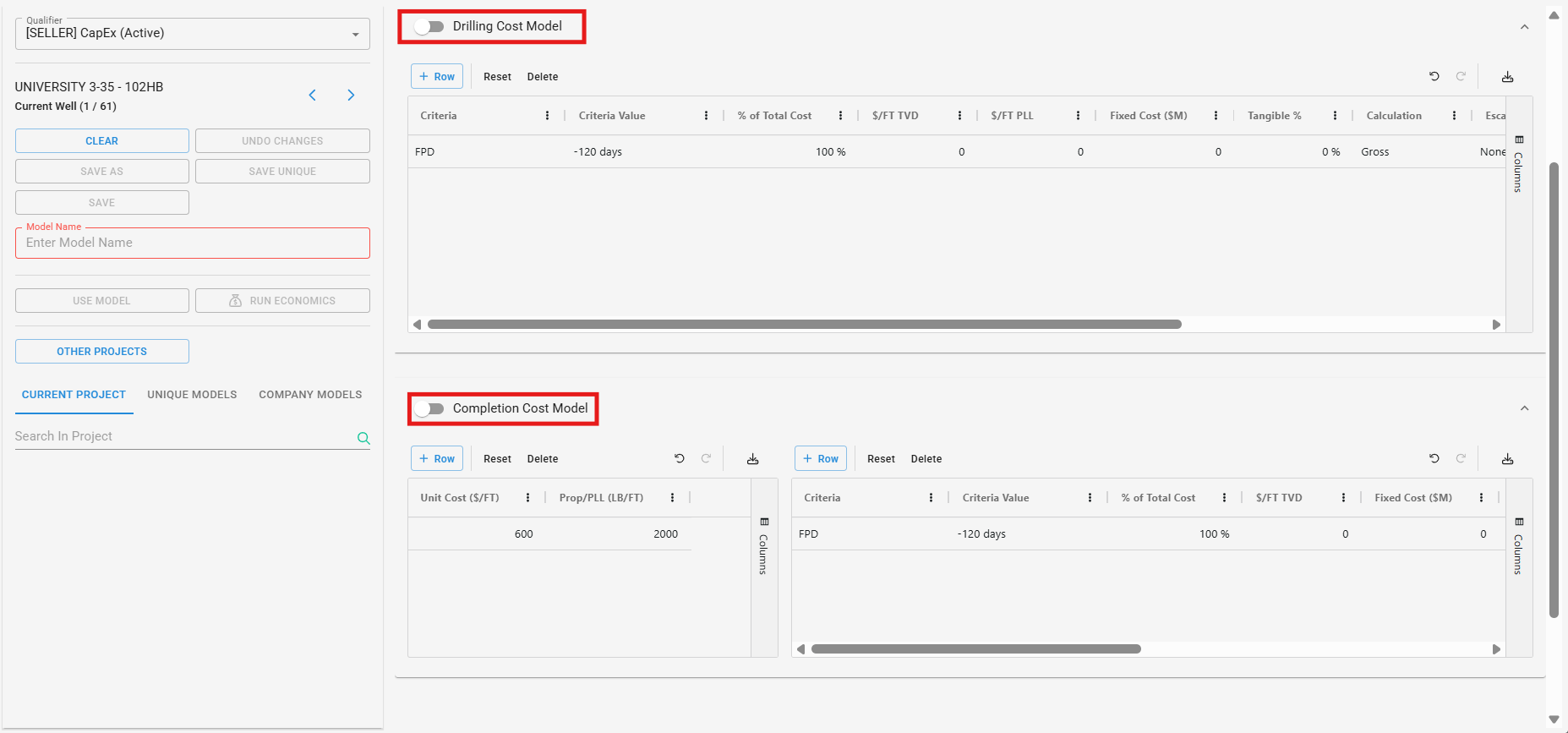Screen dimensions: 1568x733
Task: Switch to Company Models tab
Action: coord(310,395)
